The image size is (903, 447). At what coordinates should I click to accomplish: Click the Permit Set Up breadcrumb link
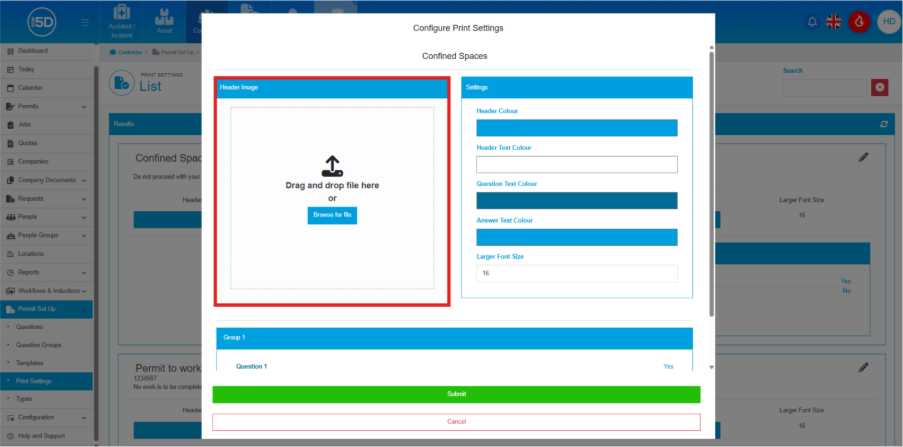click(173, 52)
